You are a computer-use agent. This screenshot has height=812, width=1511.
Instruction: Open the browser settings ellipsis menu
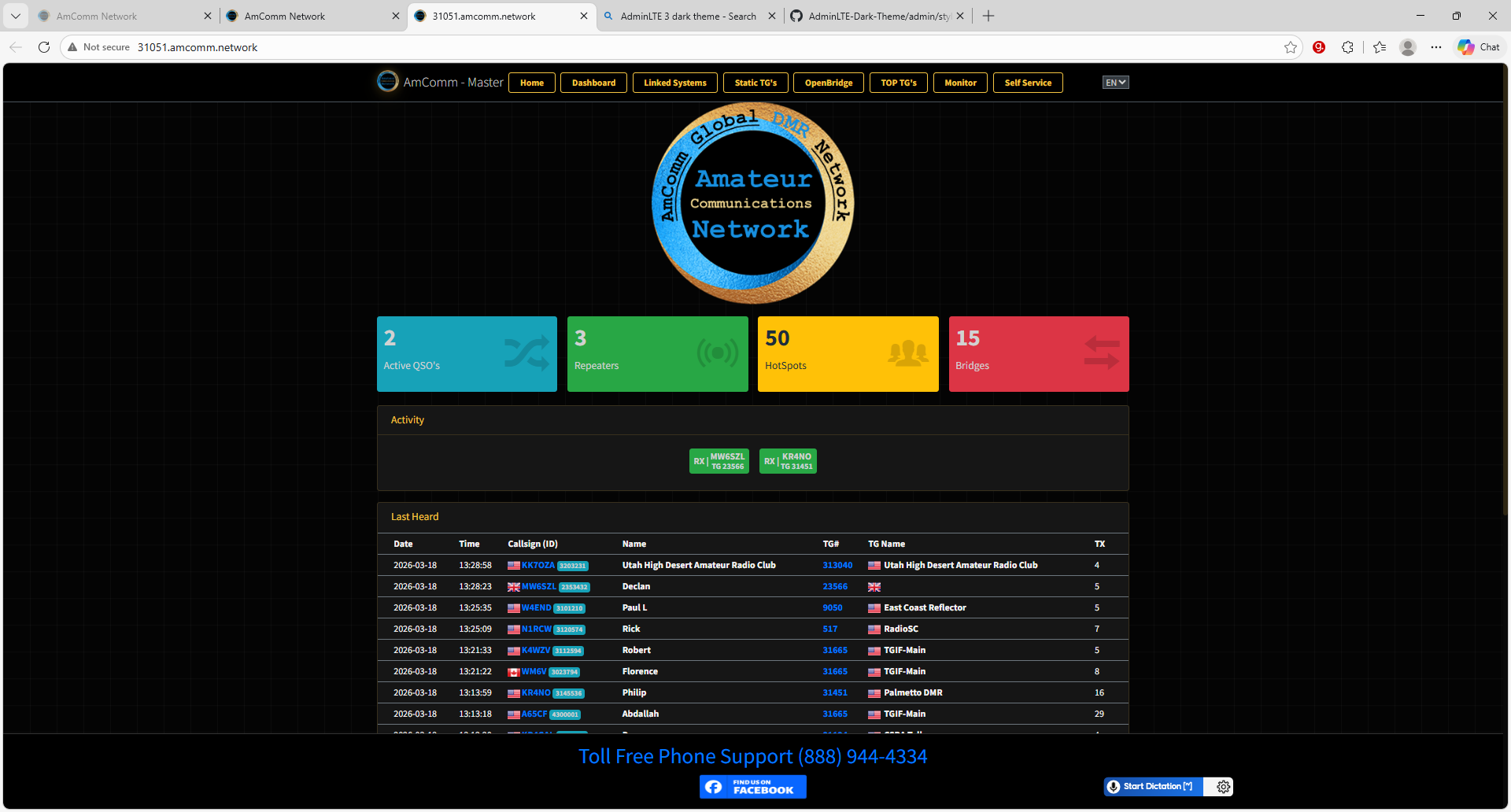point(1436,47)
